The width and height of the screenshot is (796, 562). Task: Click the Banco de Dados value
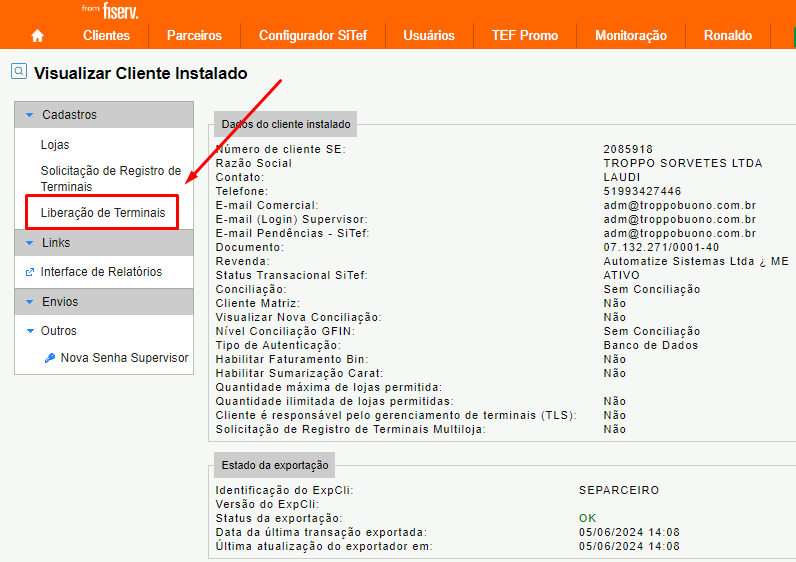click(x=651, y=345)
